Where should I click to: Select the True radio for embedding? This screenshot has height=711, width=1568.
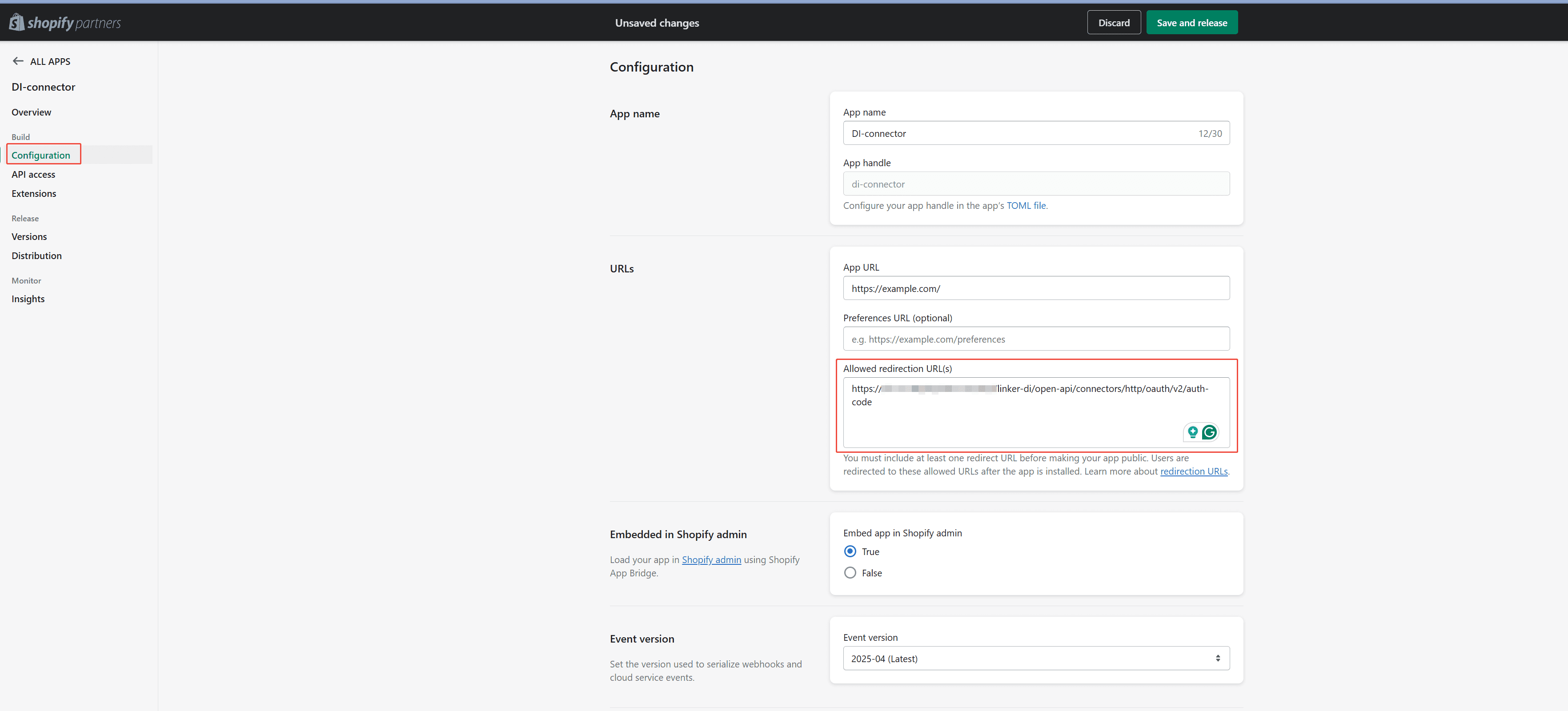pyautogui.click(x=850, y=551)
